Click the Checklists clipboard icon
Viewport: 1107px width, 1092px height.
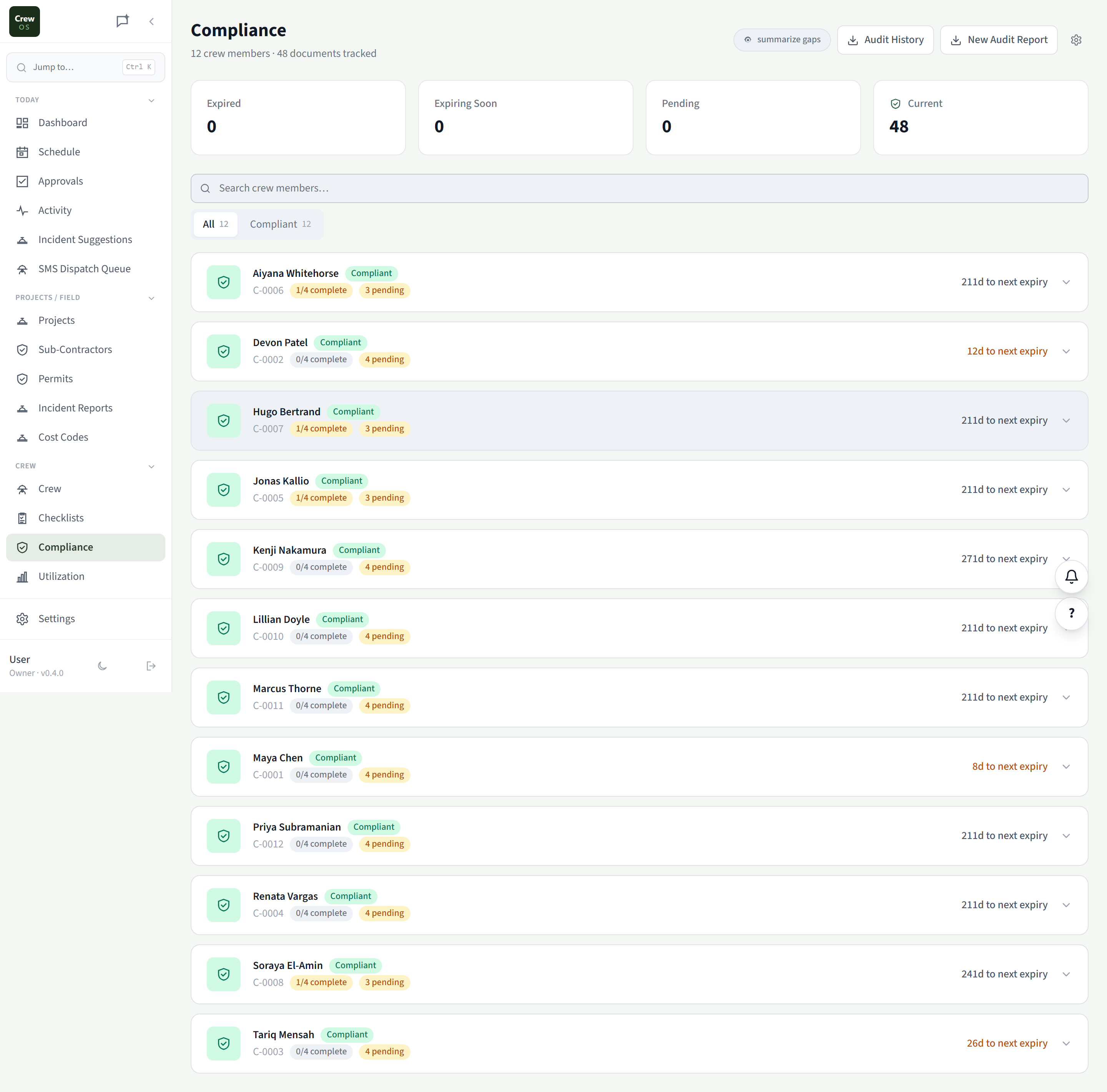click(x=22, y=518)
